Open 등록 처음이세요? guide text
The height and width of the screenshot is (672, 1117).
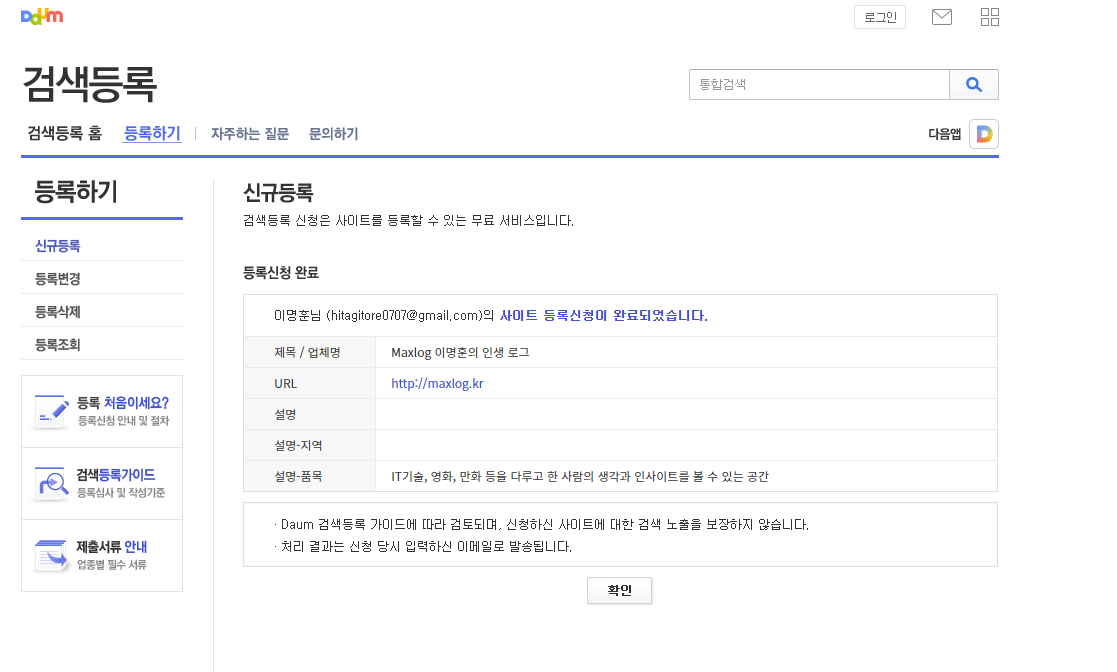(123, 403)
